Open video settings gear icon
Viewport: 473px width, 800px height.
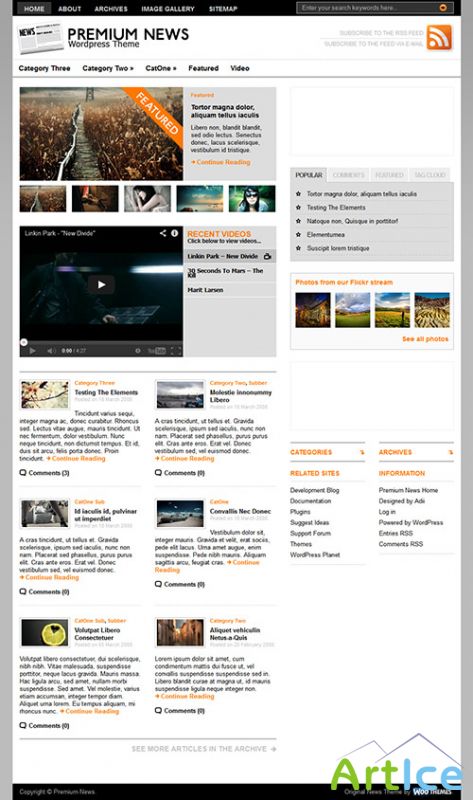click(x=138, y=351)
